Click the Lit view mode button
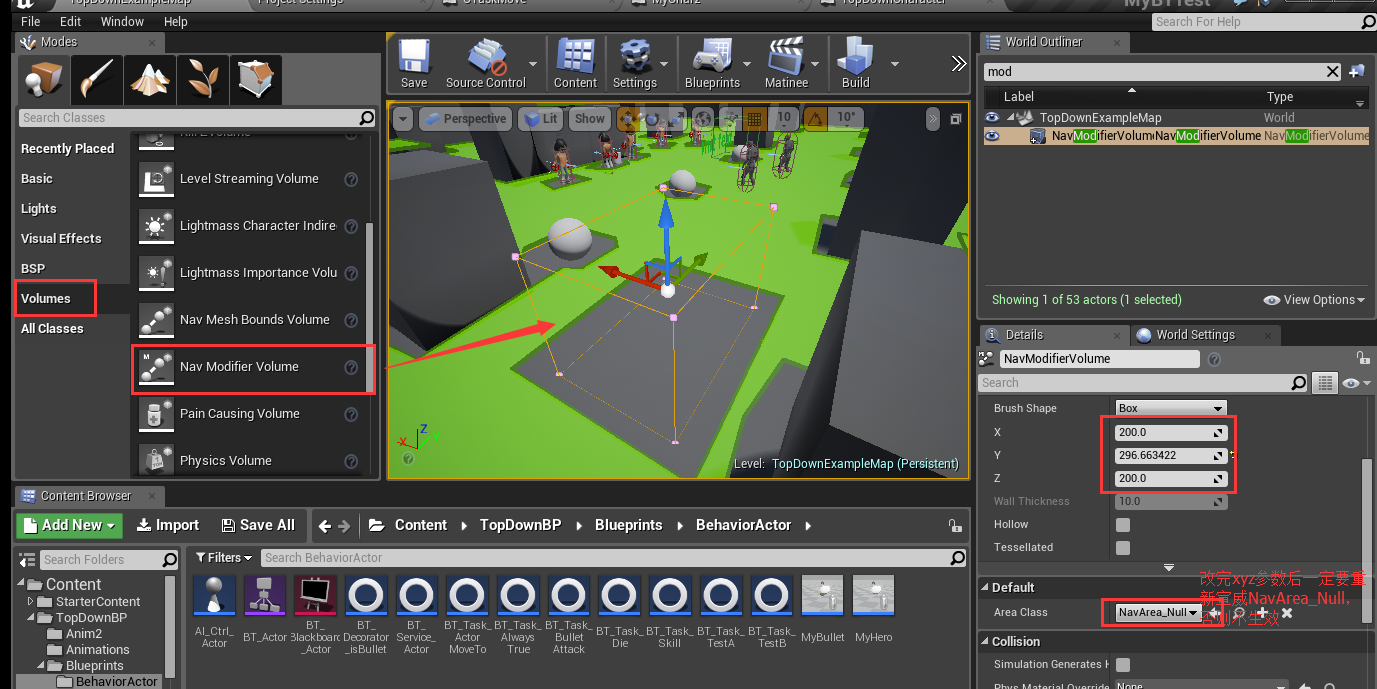This screenshot has width=1377, height=689. [540, 118]
